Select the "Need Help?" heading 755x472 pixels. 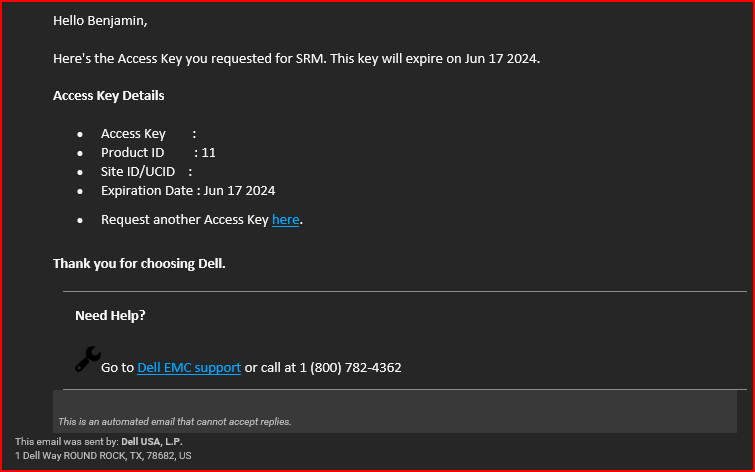coord(110,316)
